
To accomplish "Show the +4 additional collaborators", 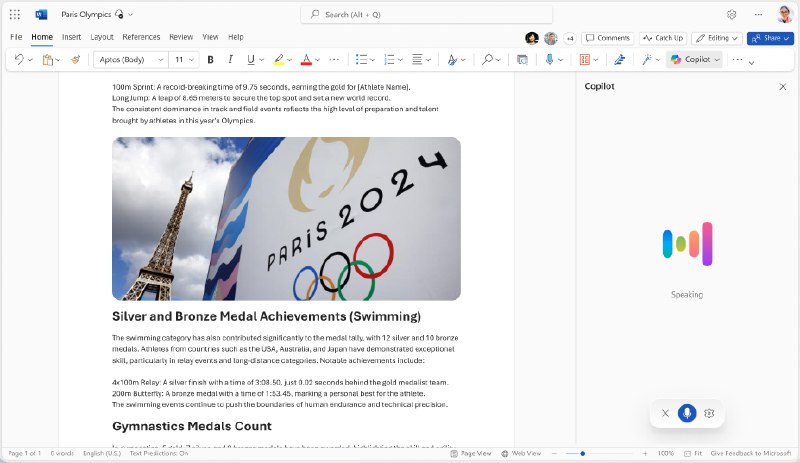I will (570, 38).
